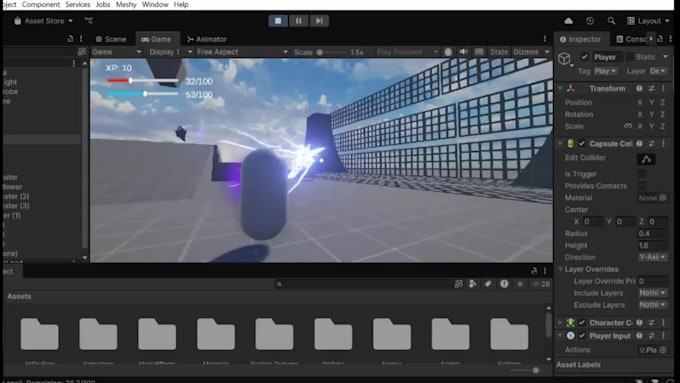
Task: Open the version control icon next to Asset Store
Action: click(x=89, y=20)
